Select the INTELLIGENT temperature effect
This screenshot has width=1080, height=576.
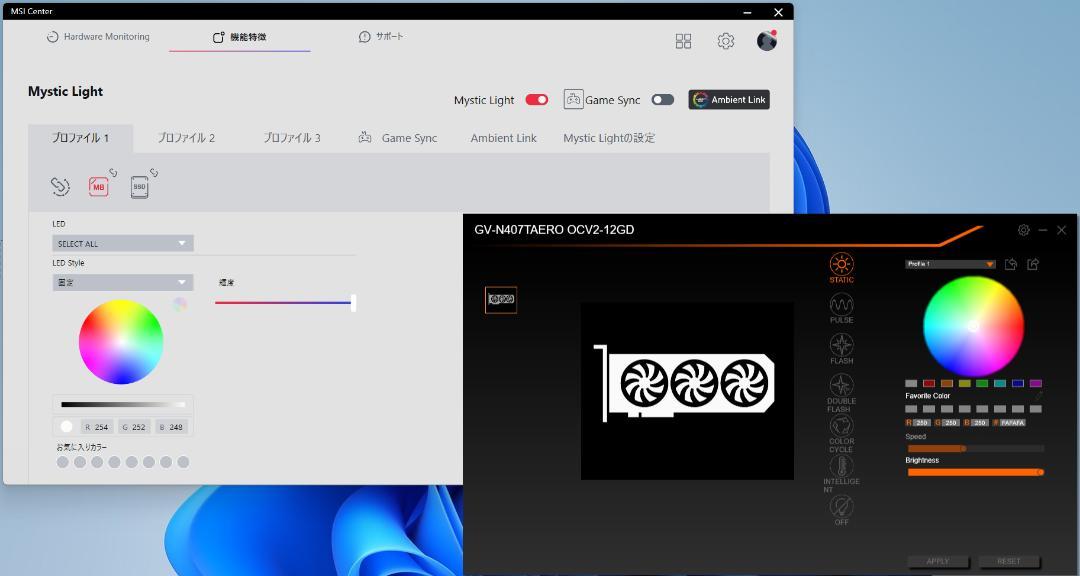click(x=841, y=466)
